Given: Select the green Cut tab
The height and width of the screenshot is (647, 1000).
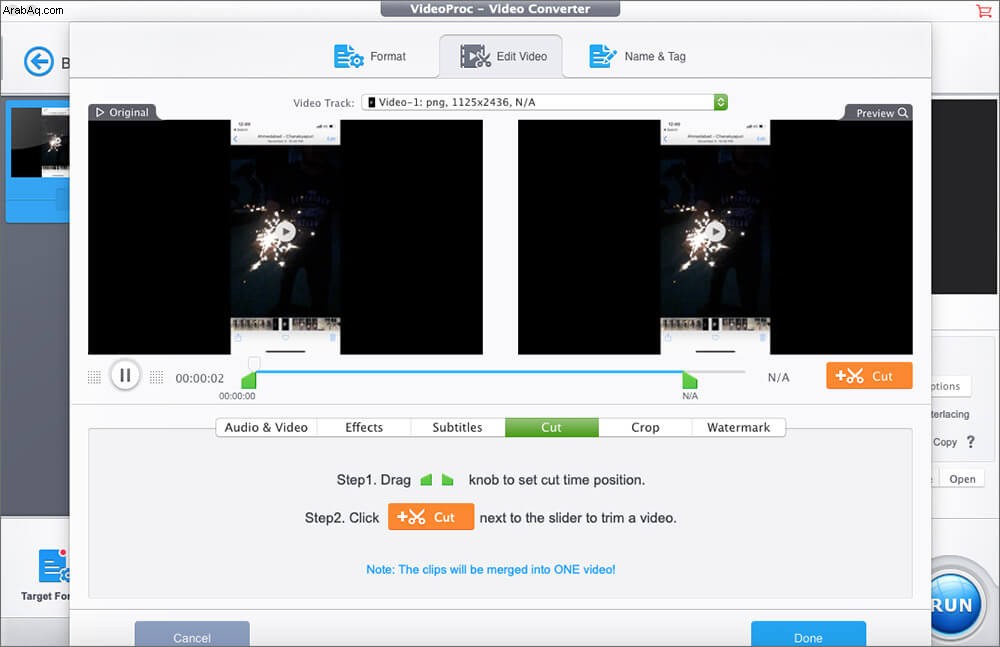Looking at the screenshot, I should 552,428.
